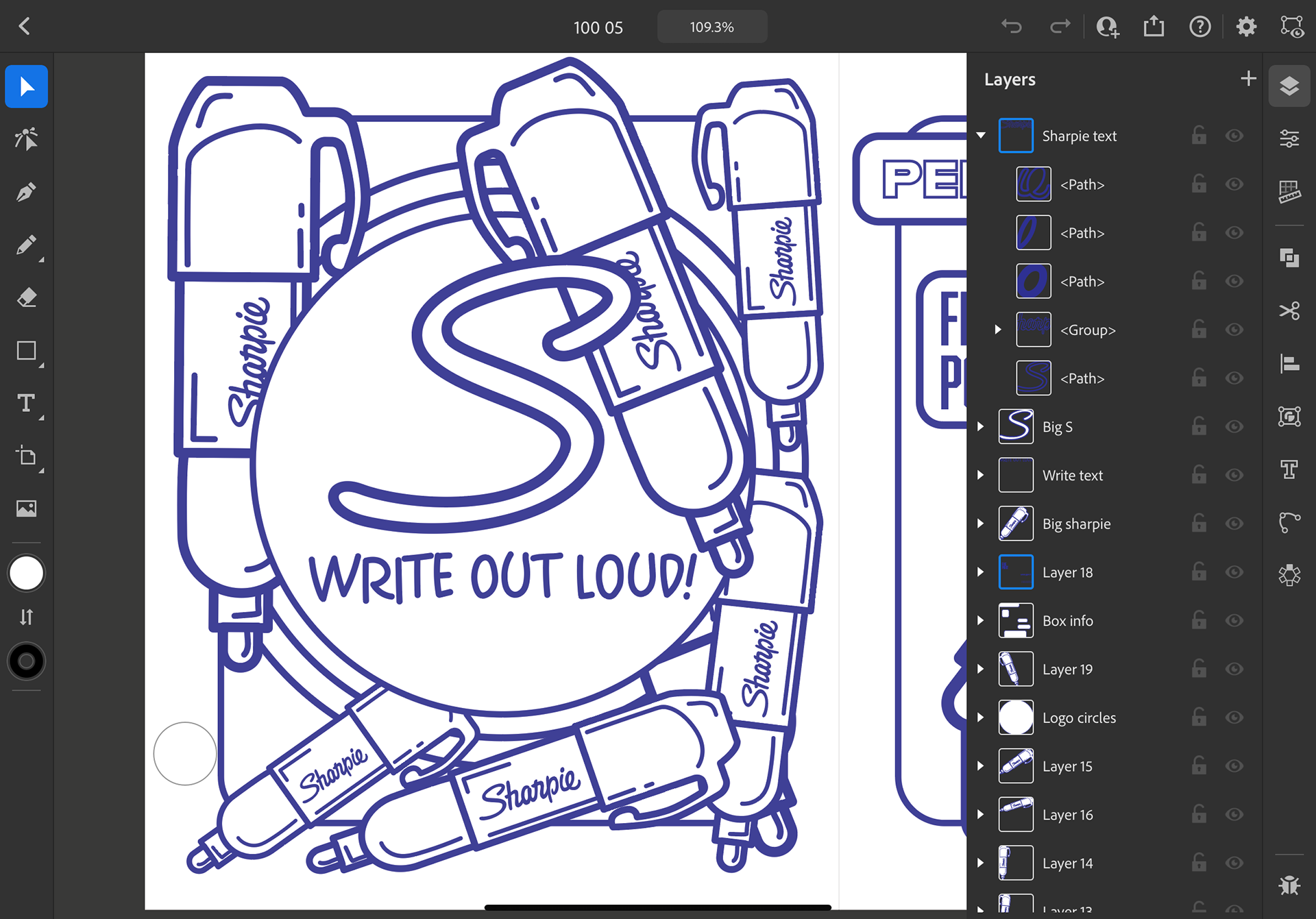Select the Rectangle shape tool
1316x919 pixels.
tap(26, 351)
